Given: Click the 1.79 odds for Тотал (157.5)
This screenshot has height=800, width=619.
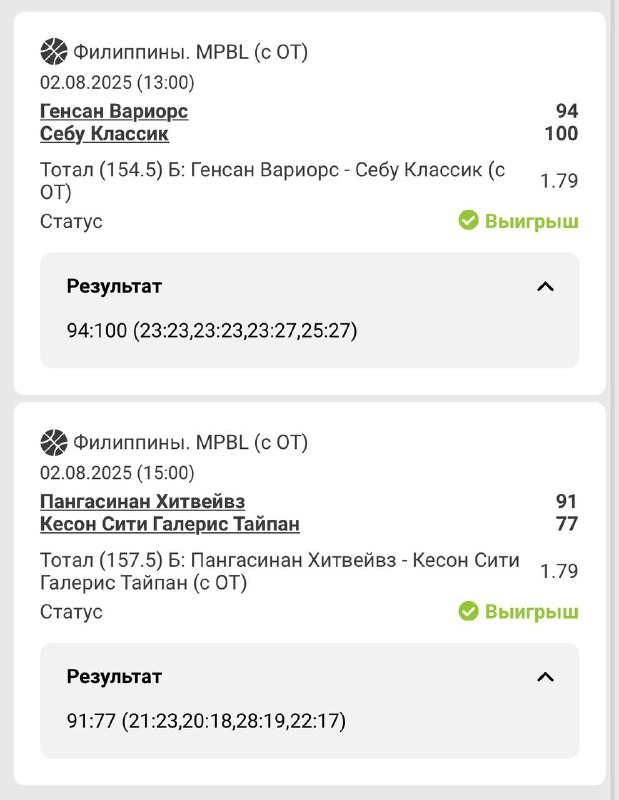Looking at the screenshot, I should click(x=559, y=571).
